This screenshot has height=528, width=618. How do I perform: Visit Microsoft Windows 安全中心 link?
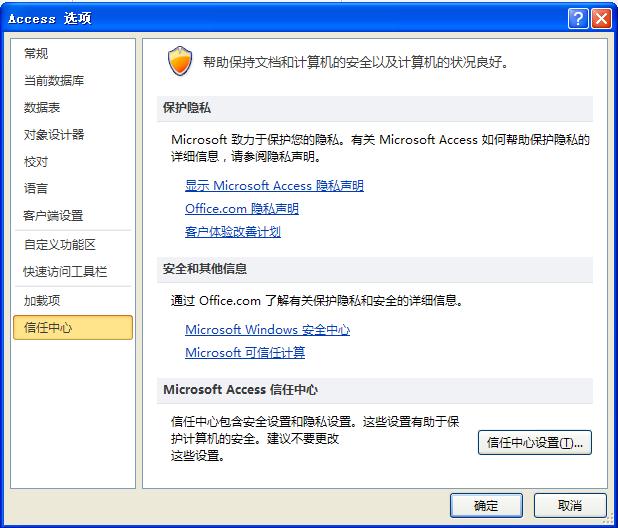pyautogui.click(x=267, y=329)
